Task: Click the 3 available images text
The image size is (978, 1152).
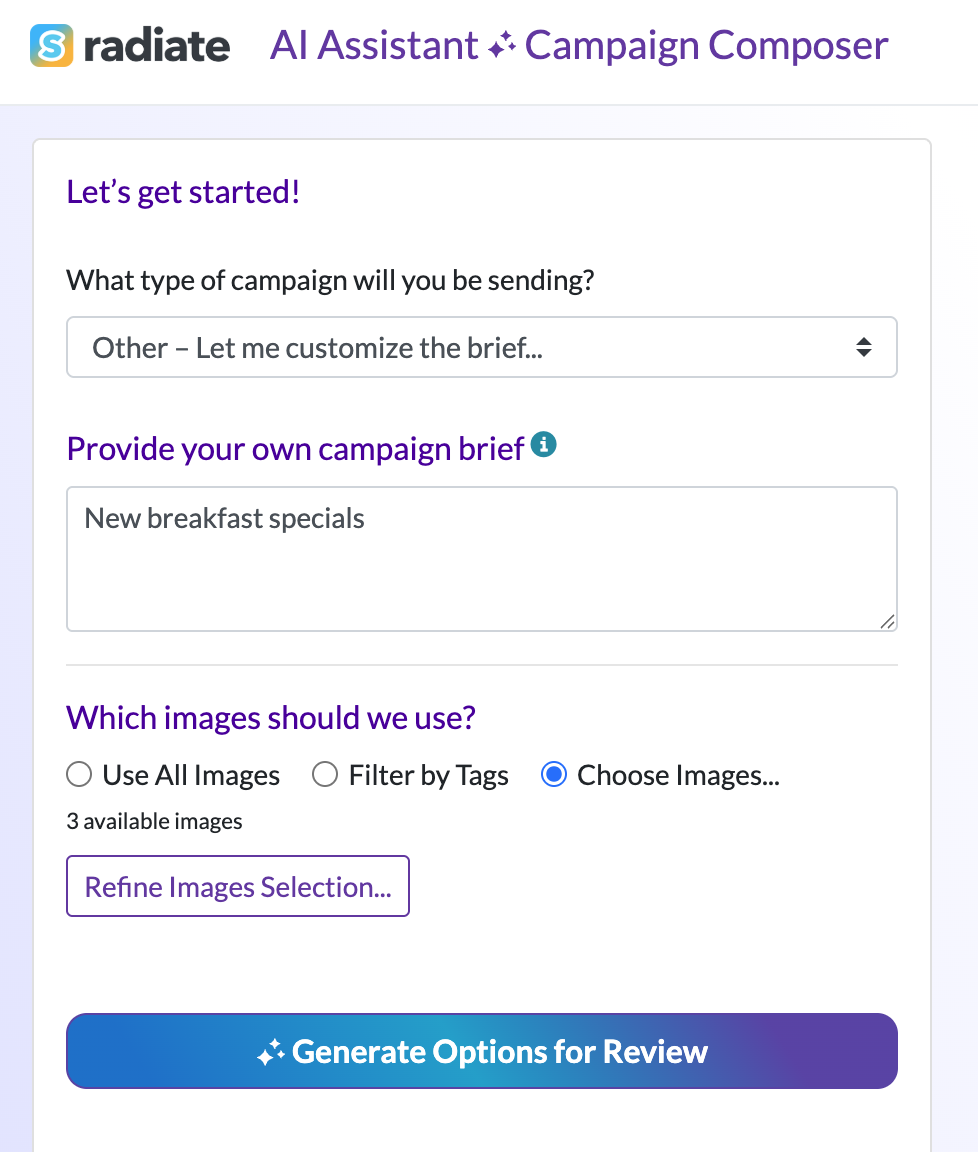Action: [x=154, y=821]
